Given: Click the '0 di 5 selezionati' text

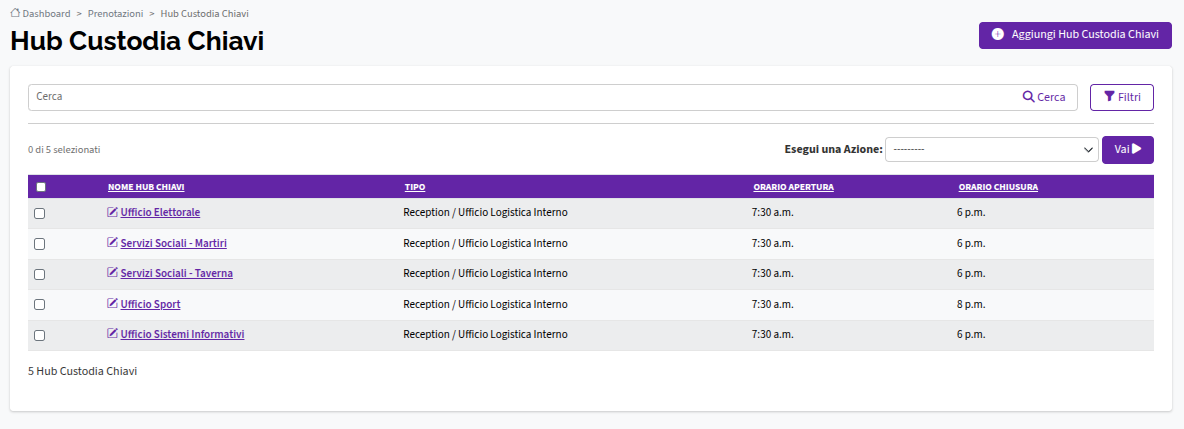Looking at the screenshot, I should click(64, 150).
